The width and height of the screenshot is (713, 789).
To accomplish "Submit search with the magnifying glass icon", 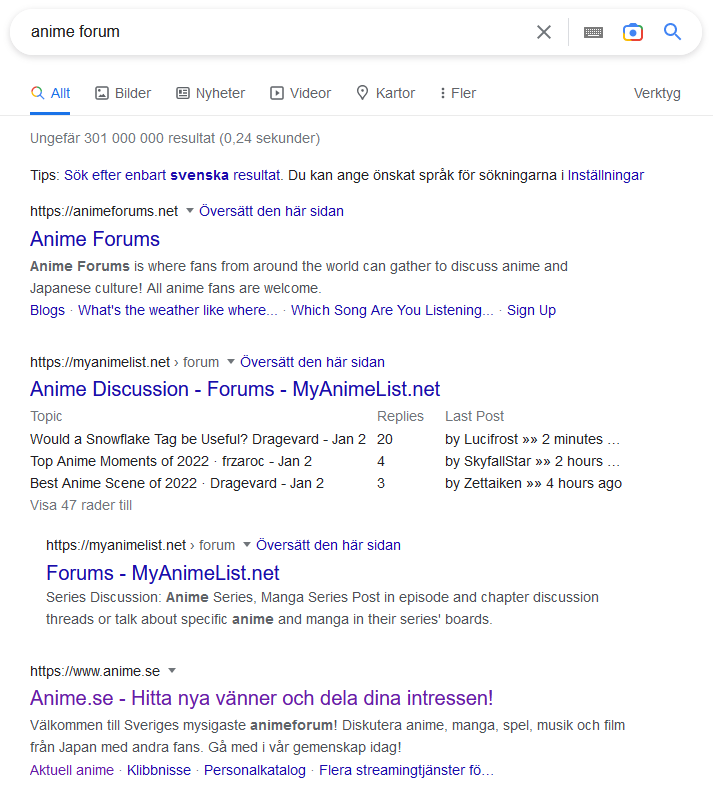I will coord(672,32).
